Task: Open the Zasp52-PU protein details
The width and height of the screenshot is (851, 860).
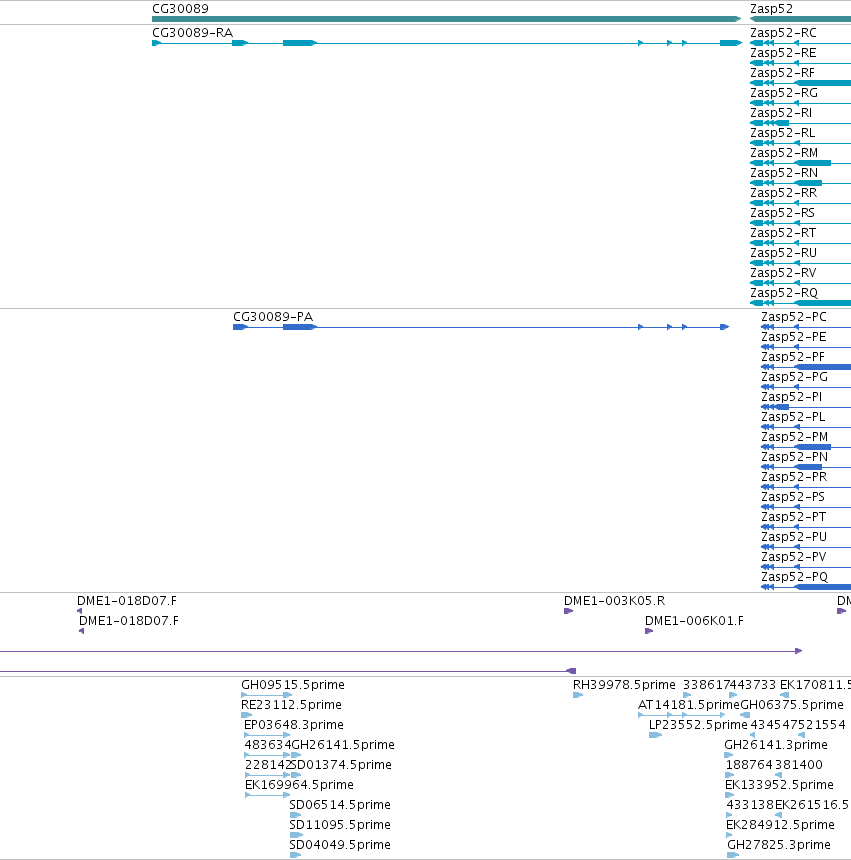Action: [794, 537]
